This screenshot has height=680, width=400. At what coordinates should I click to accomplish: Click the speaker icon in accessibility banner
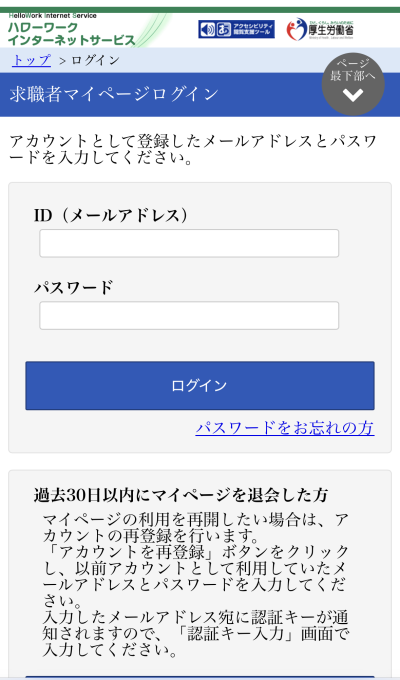pos(208,29)
